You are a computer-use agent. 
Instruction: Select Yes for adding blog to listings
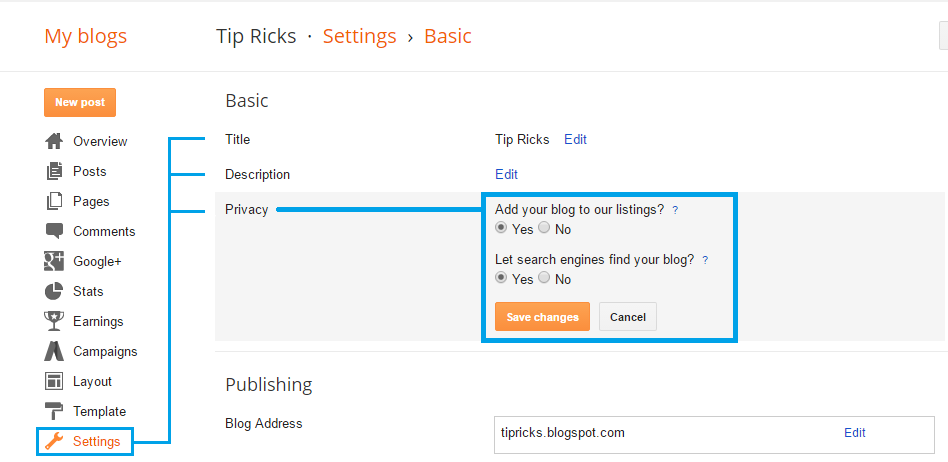click(501, 229)
